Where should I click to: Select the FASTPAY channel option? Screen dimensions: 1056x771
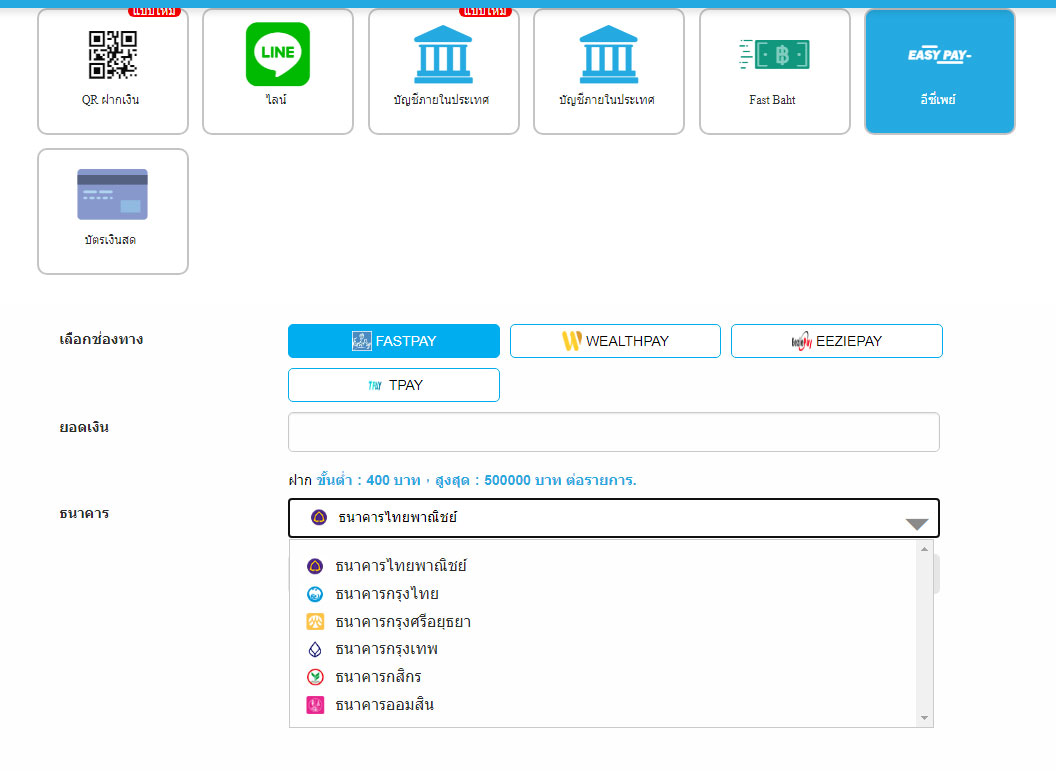tap(394, 341)
